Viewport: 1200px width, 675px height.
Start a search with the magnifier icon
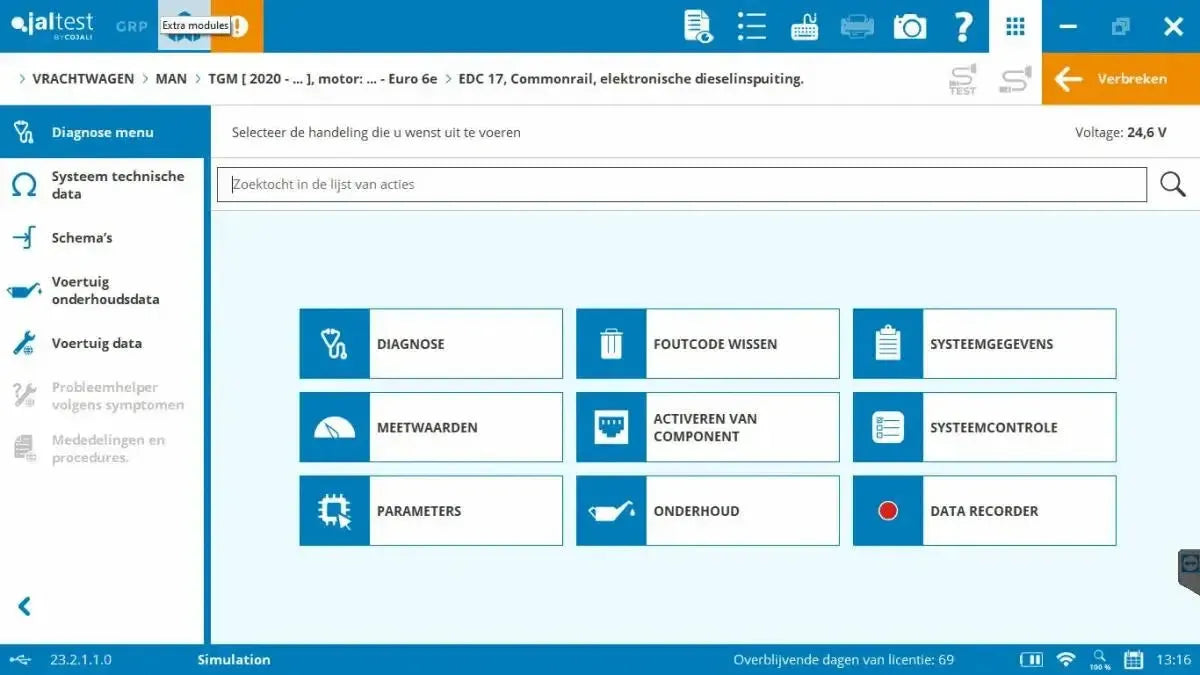pos(1172,184)
